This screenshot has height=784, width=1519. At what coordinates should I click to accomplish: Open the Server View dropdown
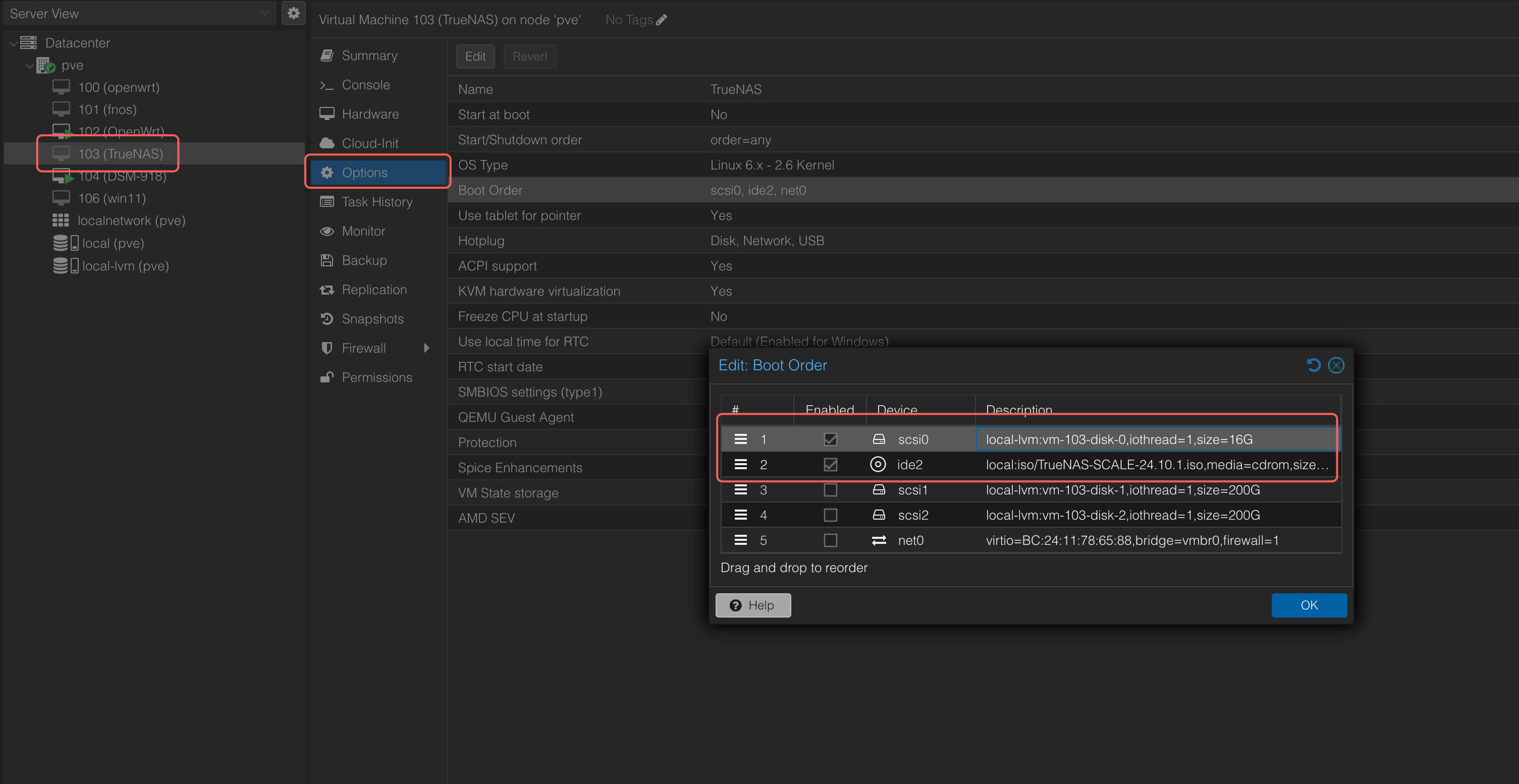pos(264,13)
